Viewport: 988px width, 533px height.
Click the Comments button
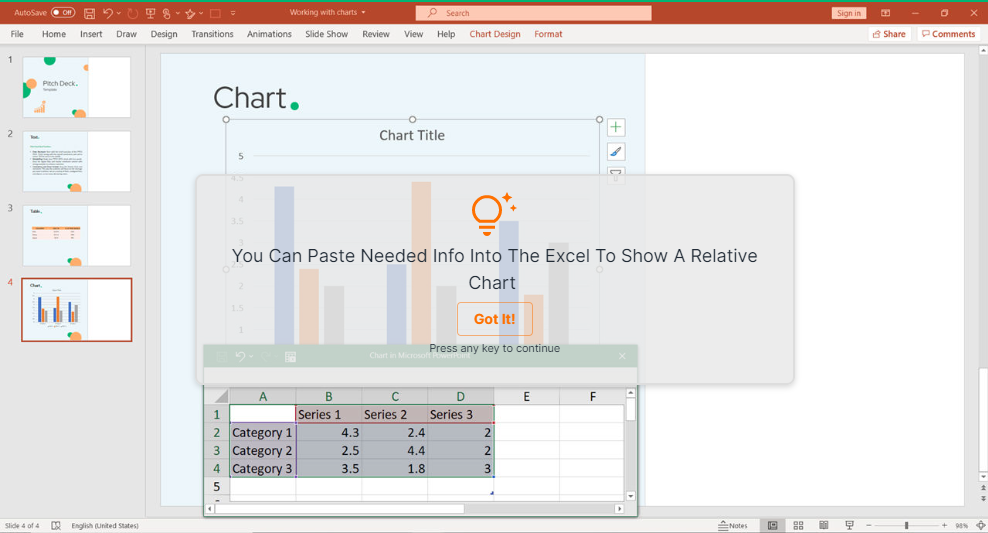pos(948,34)
